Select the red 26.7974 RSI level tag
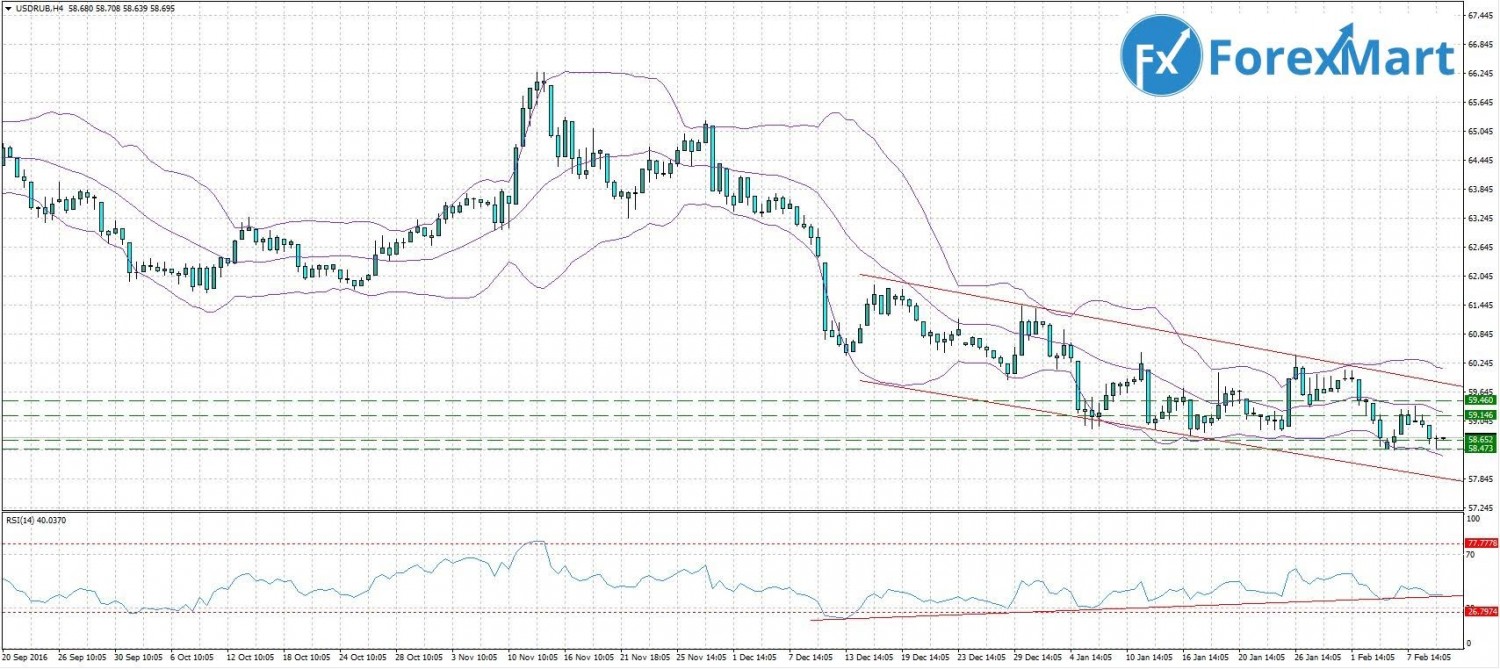Image resolution: width=1500 pixels, height=669 pixels. pos(1480,610)
